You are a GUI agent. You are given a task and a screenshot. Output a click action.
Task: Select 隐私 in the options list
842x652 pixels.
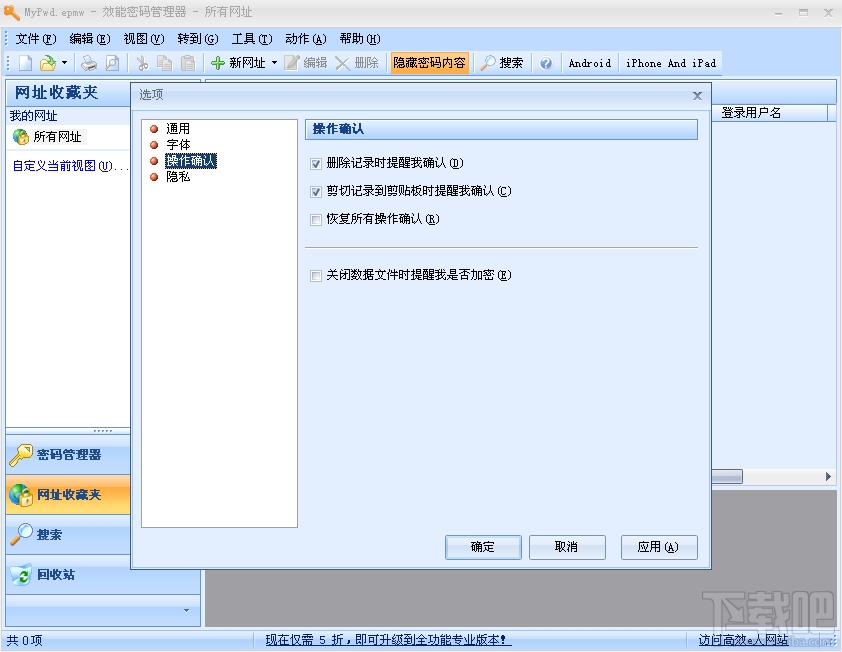coord(178,176)
